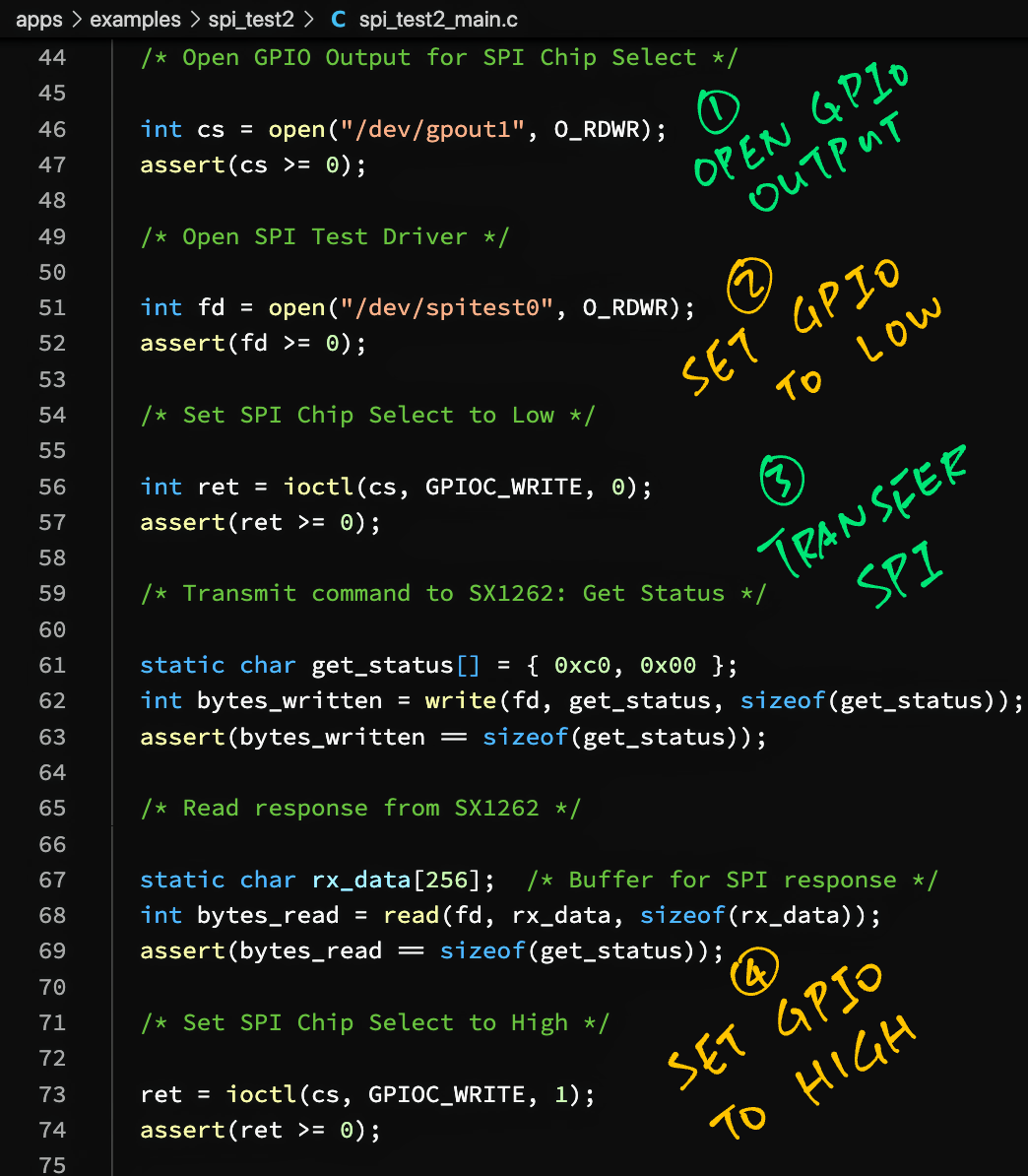Expand the chevron after examples breadcrumb
The image size is (1028, 1176).
[195, 20]
